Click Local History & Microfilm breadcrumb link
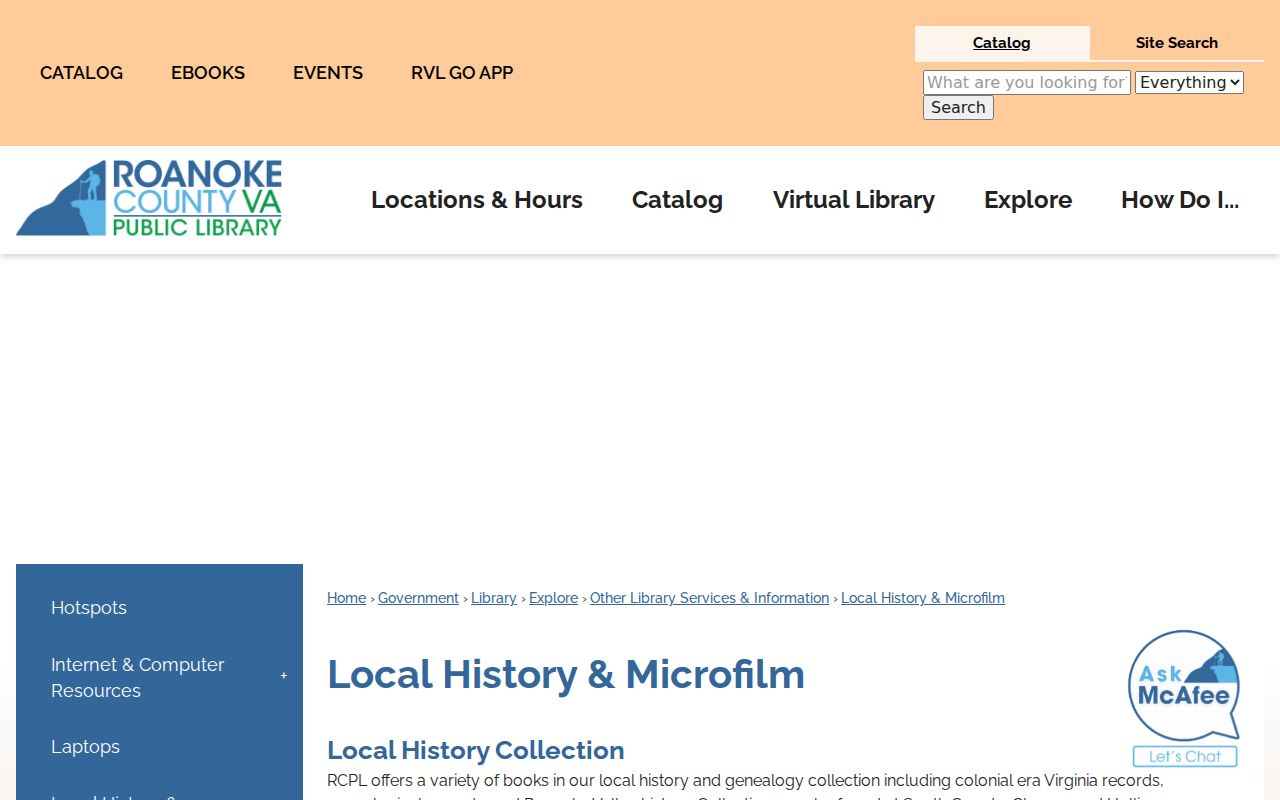The image size is (1280, 800). tap(923, 598)
